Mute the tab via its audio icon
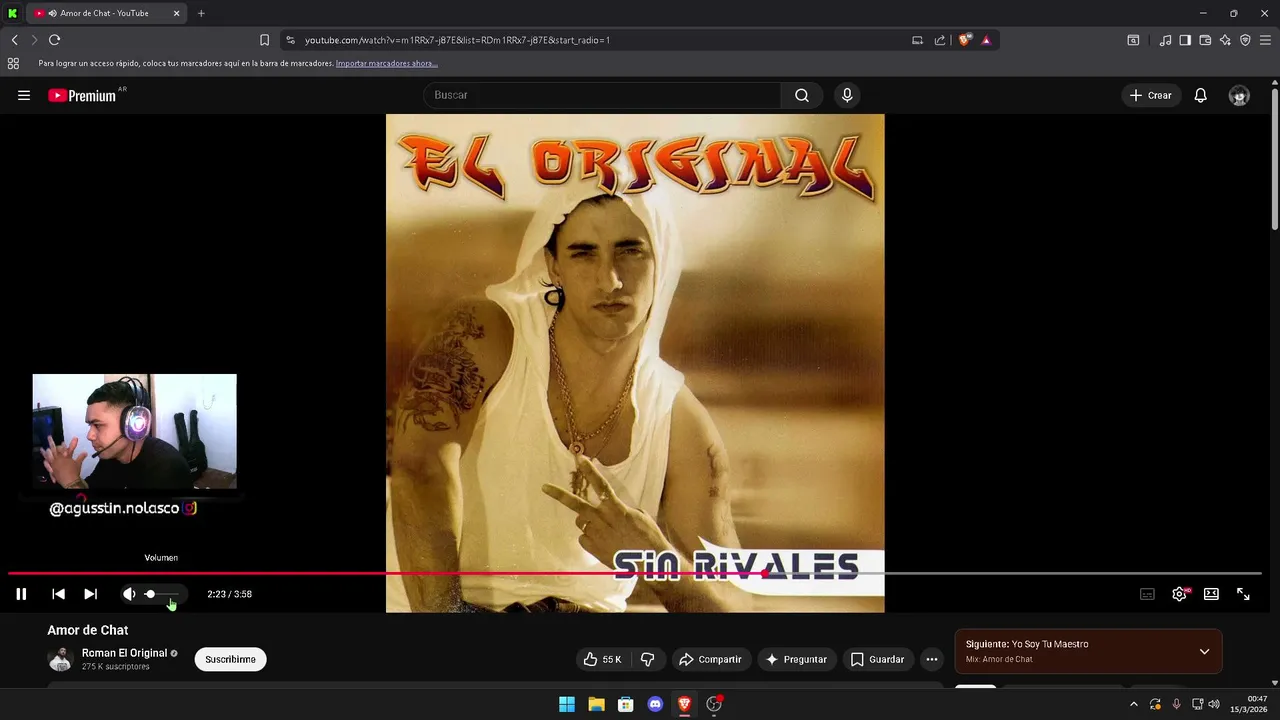The width and height of the screenshot is (1280, 720). (x=52, y=13)
